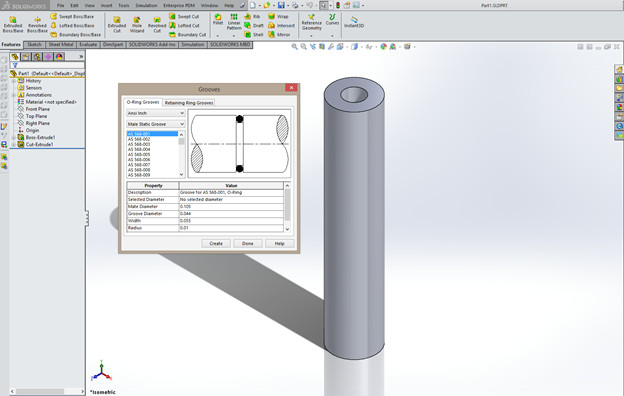Activate the Fillet tool
Image resolution: width=624 pixels, height=396 pixels.
pos(218,20)
